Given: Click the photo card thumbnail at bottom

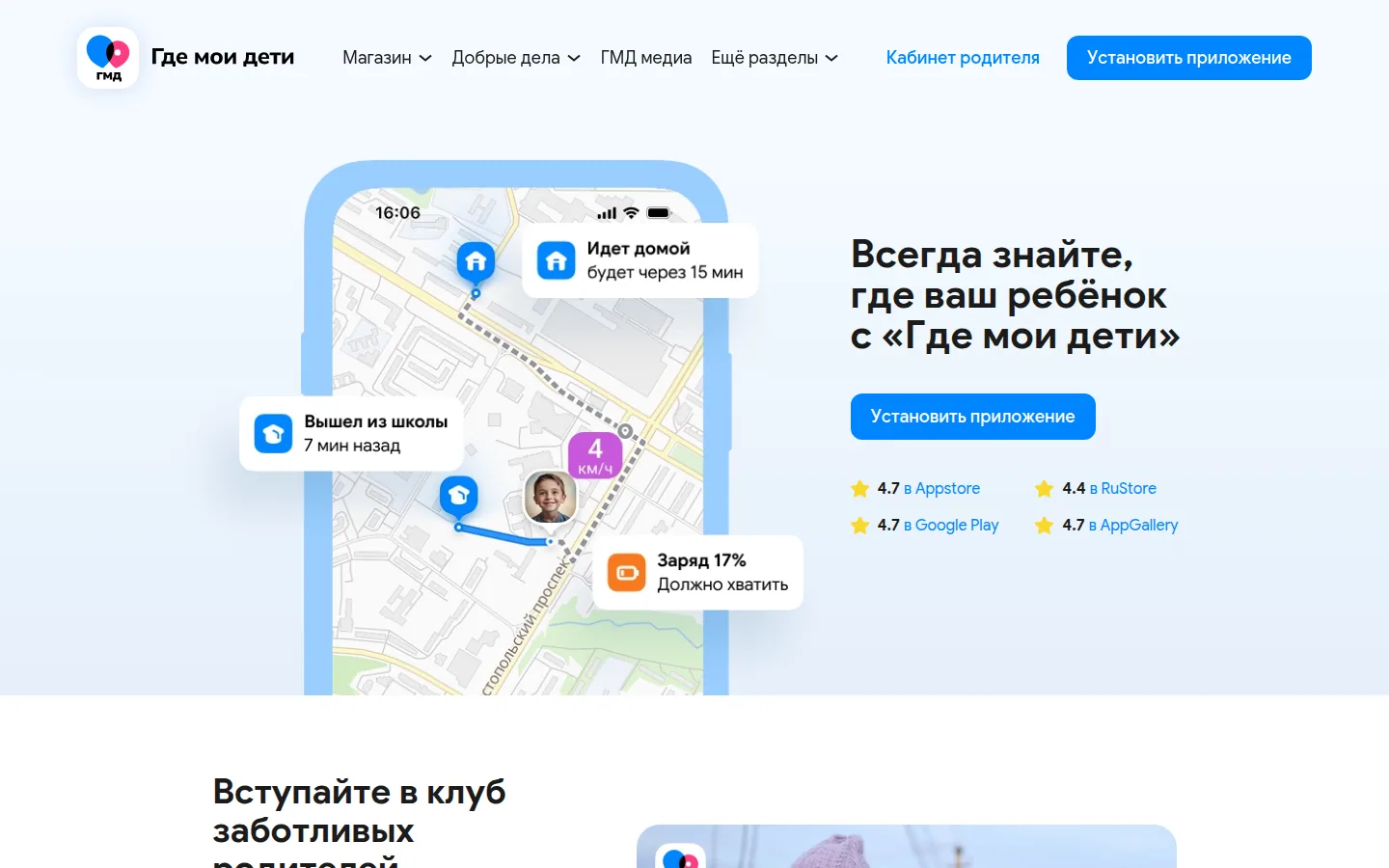Looking at the screenshot, I should 907,847.
